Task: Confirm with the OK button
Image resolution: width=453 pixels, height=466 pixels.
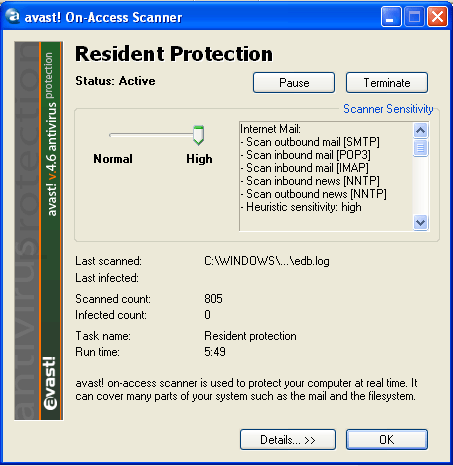Action: (x=387, y=440)
